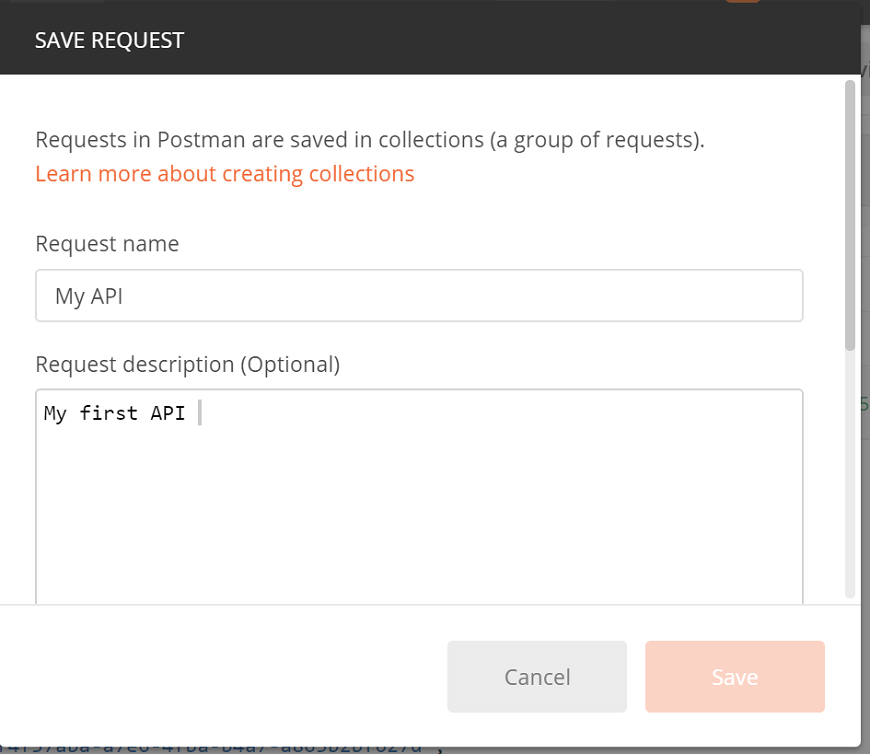
Task: Click the empty lower area of the description box
Action: point(419,527)
